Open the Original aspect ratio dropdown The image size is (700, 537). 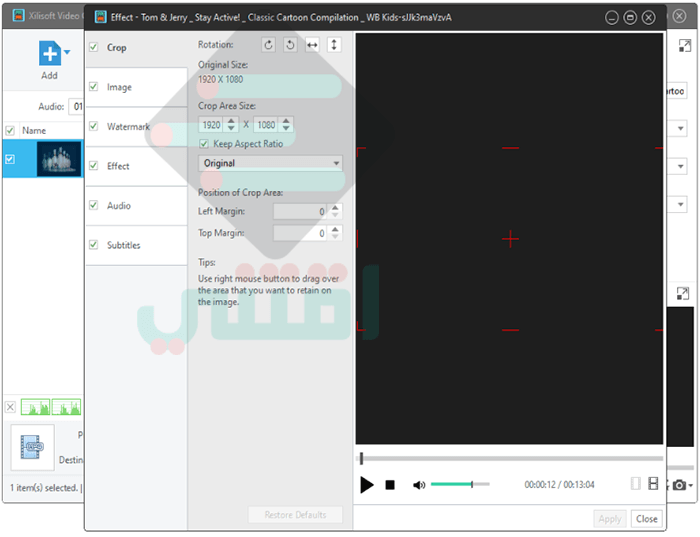(x=271, y=163)
